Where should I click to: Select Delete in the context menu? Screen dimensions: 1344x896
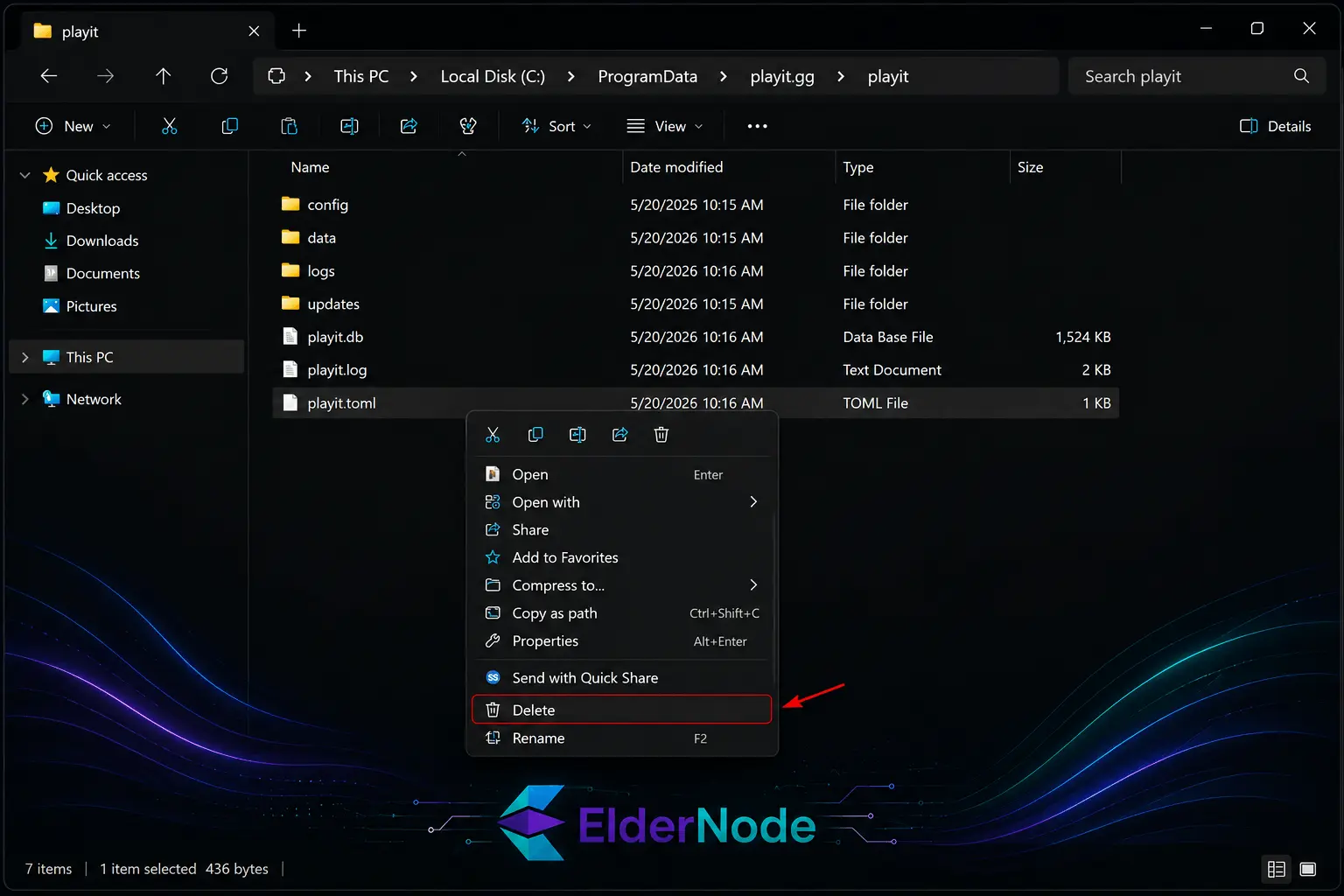coord(622,710)
